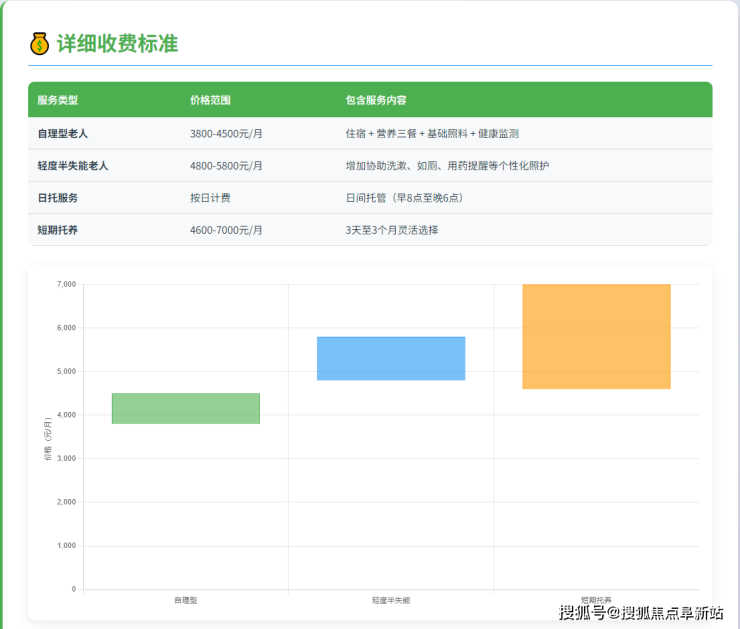Screen dimensions: 740x629
Task: Click the money bag icon beside the heading
Action: [40, 44]
